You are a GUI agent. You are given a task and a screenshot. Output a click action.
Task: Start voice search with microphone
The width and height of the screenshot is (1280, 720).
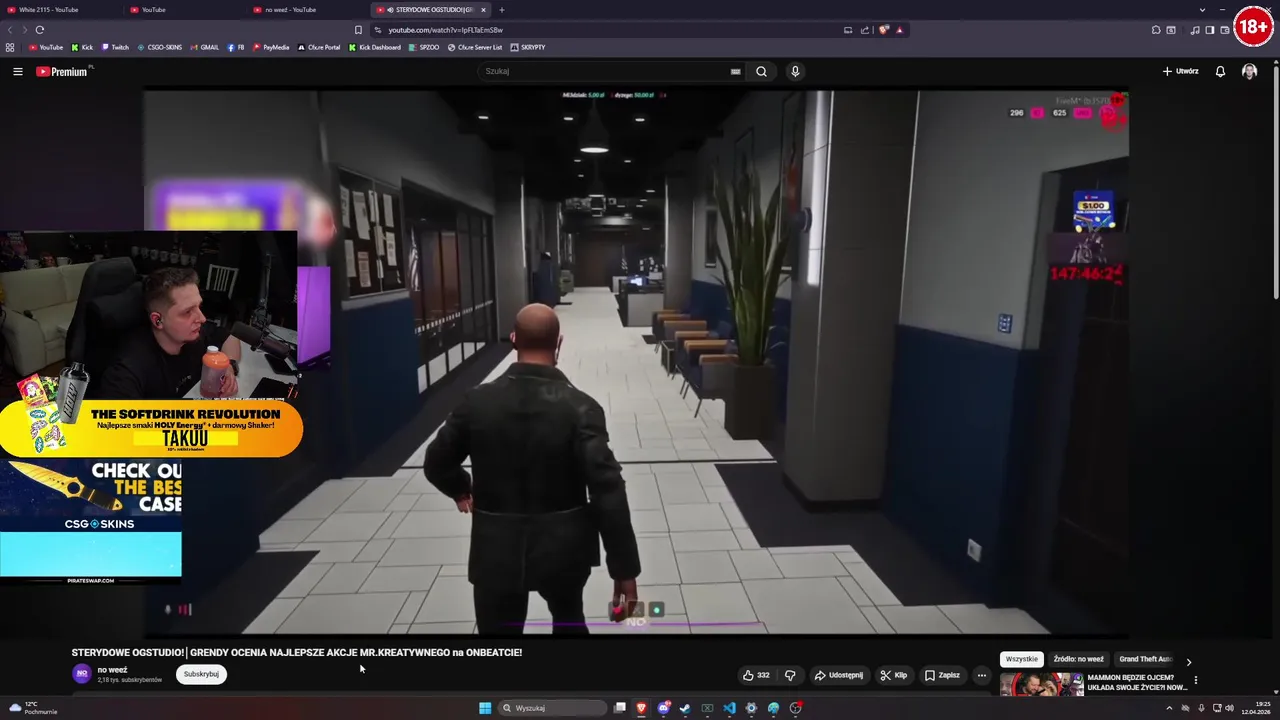[x=795, y=71]
